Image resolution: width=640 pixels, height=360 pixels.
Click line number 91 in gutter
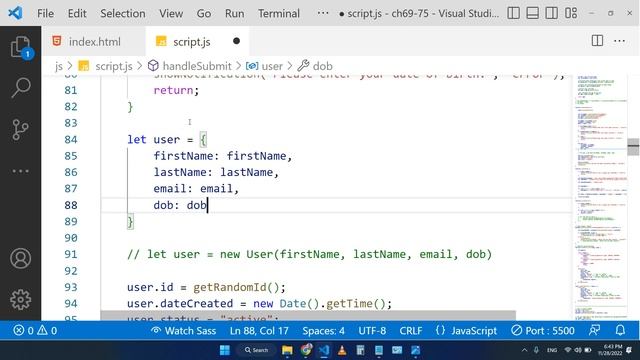point(71,254)
